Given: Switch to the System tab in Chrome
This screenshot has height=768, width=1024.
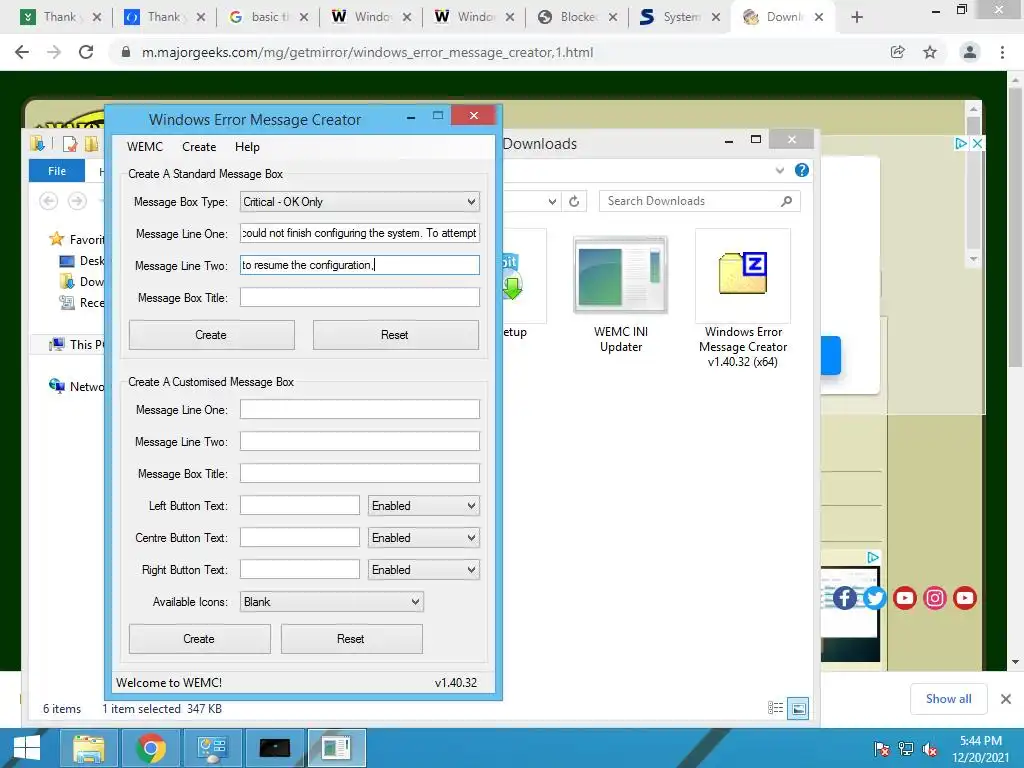Looking at the screenshot, I should click(679, 17).
